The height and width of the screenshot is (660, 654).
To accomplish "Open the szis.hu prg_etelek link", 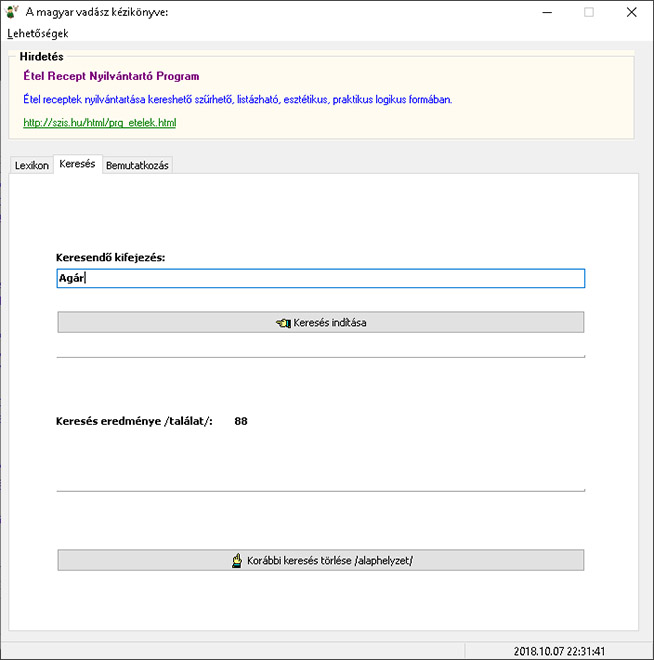I will pos(100,122).
